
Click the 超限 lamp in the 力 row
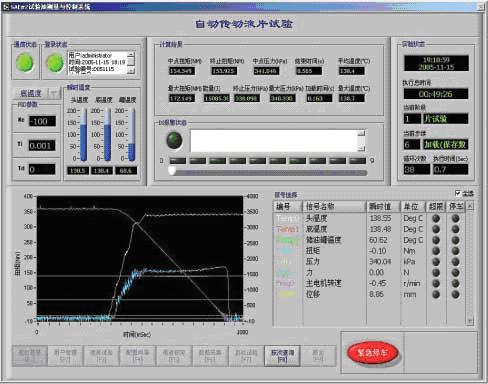pos(436,273)
